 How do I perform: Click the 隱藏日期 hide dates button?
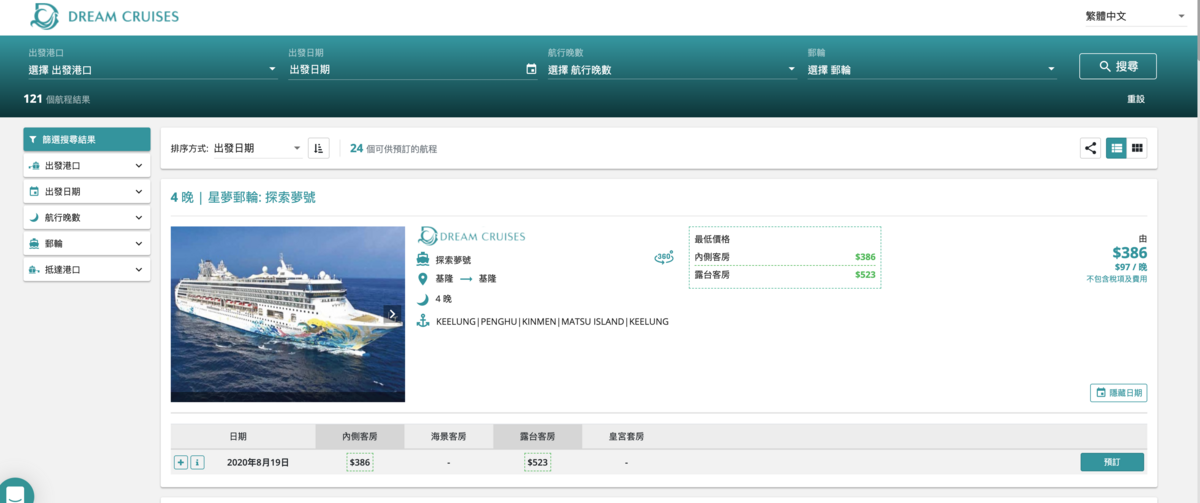point(1118,393)
